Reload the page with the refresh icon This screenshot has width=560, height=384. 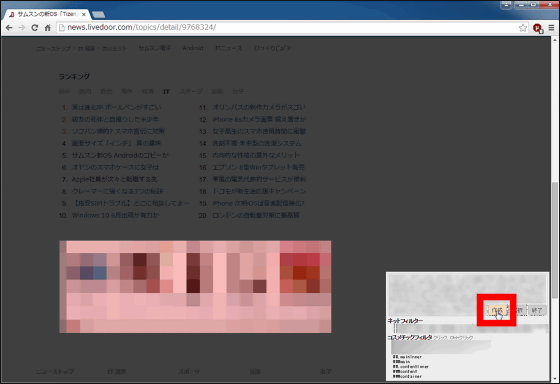point(35,28)
